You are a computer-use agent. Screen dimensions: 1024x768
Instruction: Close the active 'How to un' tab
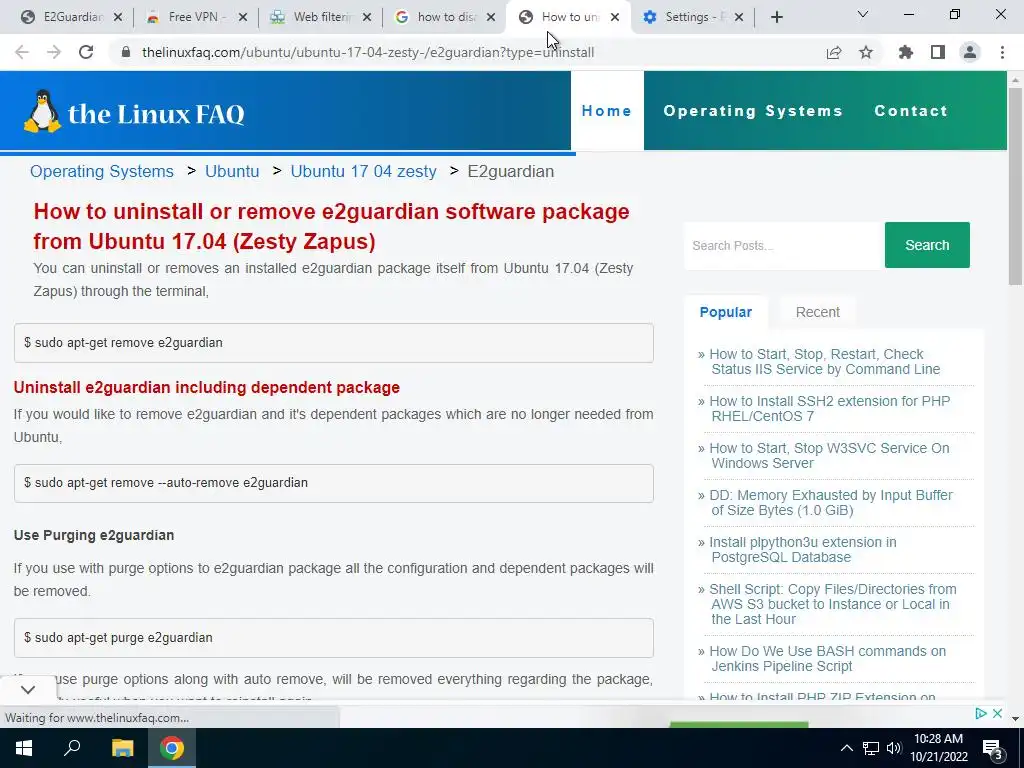[615, 18]
